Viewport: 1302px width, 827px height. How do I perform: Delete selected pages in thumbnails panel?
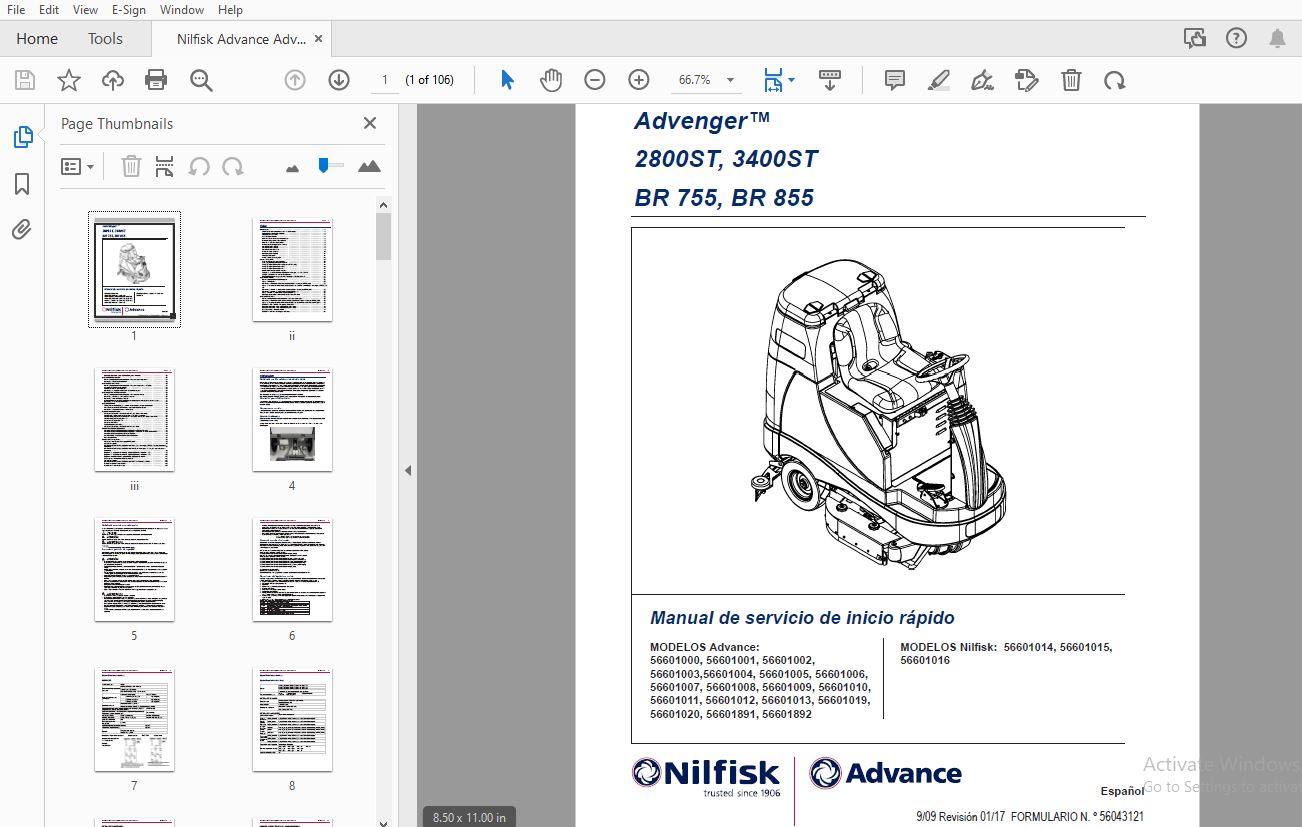click(131, 166)
